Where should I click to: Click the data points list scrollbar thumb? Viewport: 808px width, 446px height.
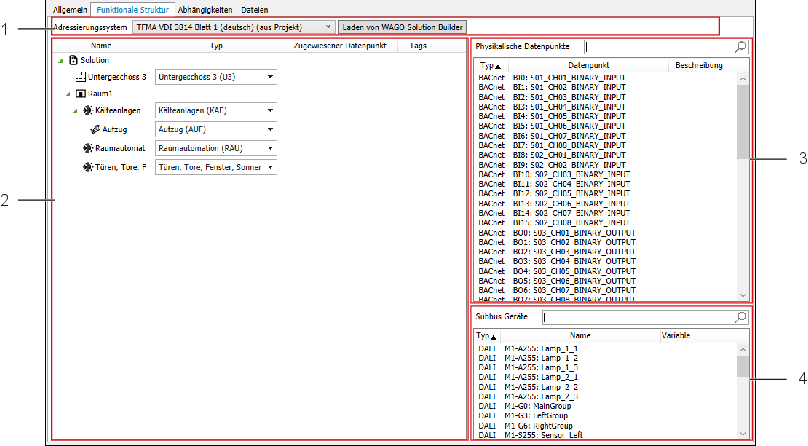click(743, 122)
